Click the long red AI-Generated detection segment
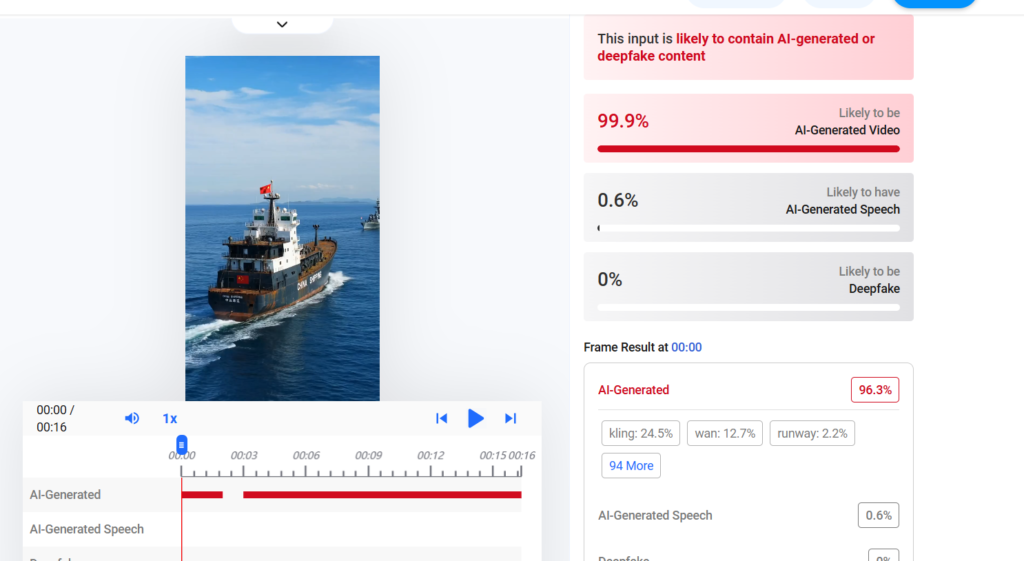Screen dimensions: 1024x561 click(382, 494)
